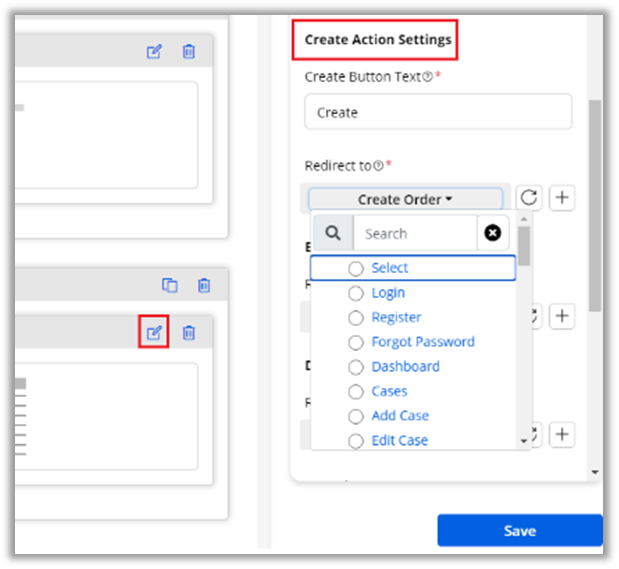Screen dimensions: 619x569
Task: Click the copy icon on the middle card
Action: click(x=170, y=286)
